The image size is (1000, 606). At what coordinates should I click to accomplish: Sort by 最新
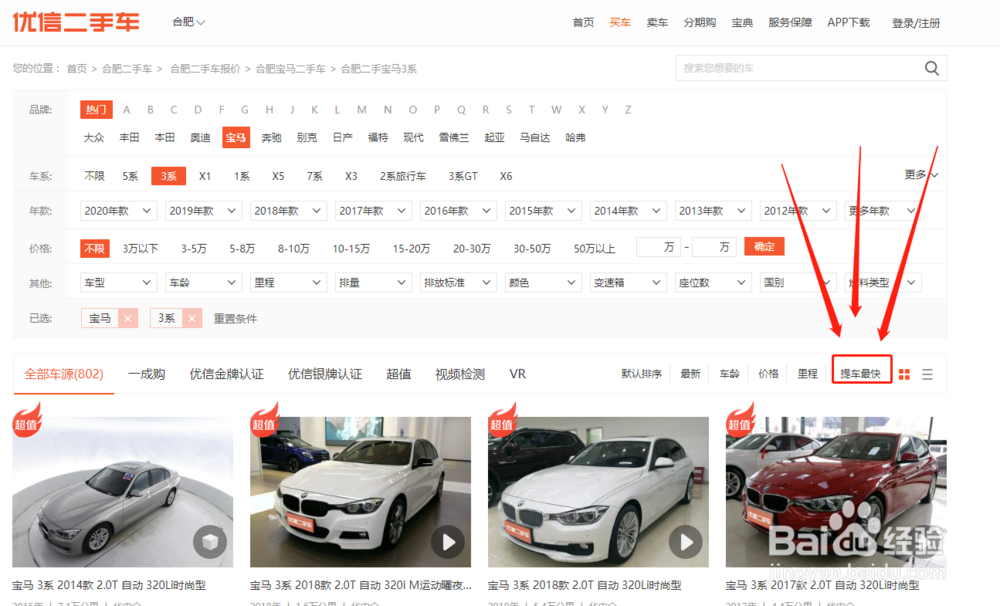(x=690, y=374)
